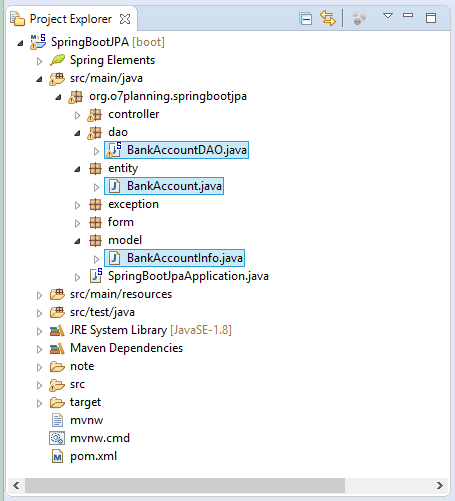Open the View Menu triangle dropdown
The height and width of the screenshot is (501, 455).
(388, 16)
